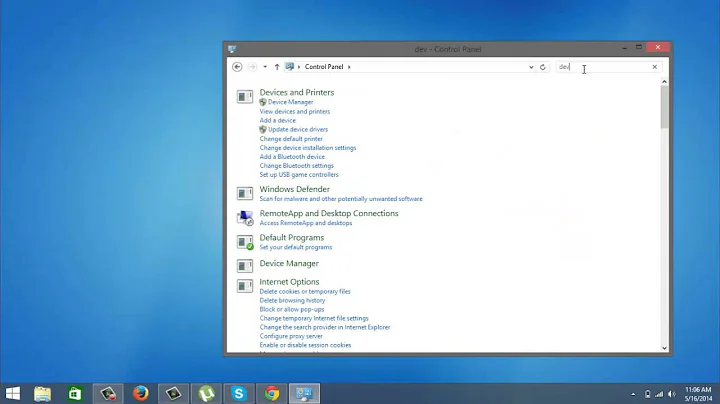Open Firefox from the taskbar

pyautogui.click(x=141, y=394)
